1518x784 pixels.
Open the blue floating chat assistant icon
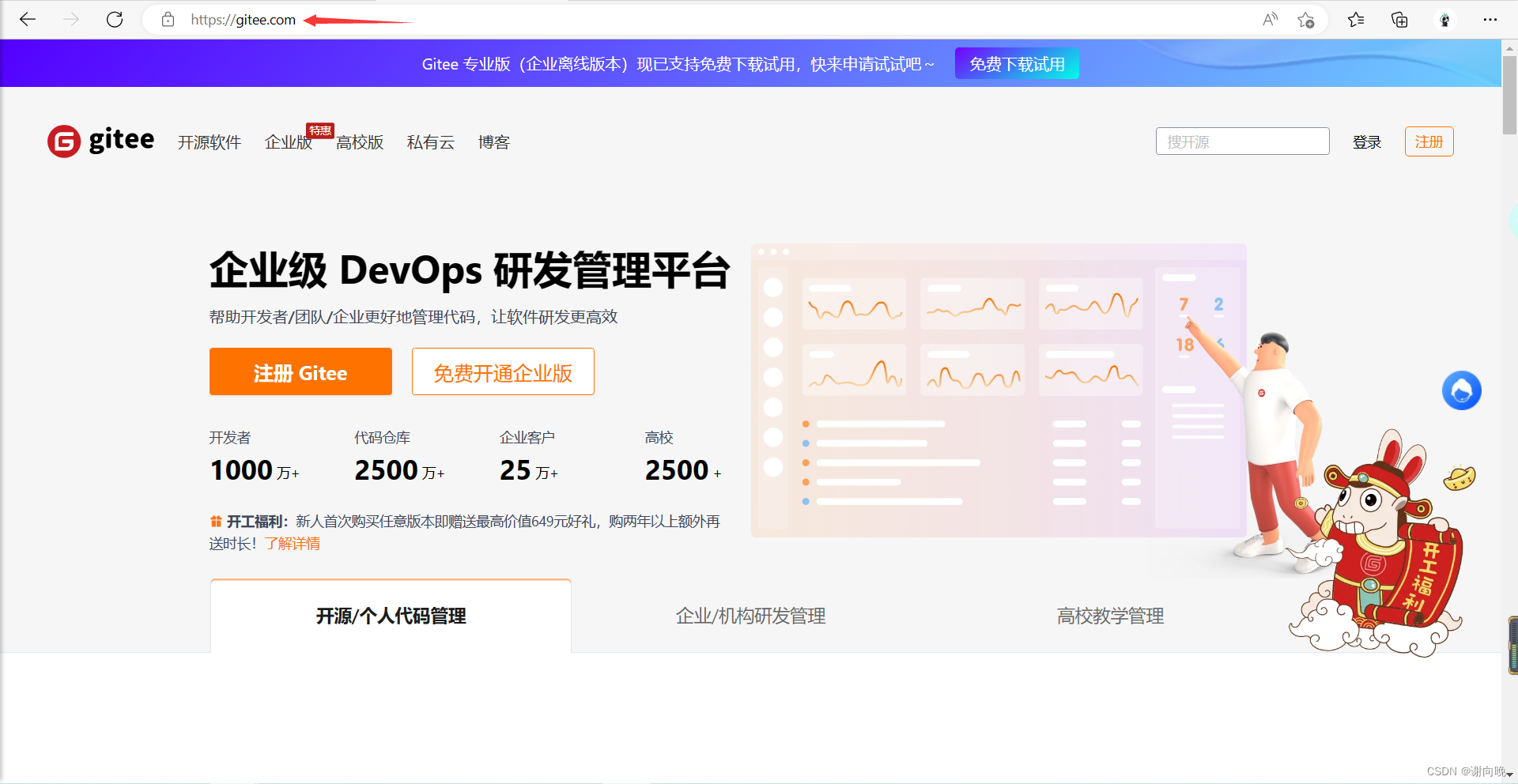click(1461, 390)
